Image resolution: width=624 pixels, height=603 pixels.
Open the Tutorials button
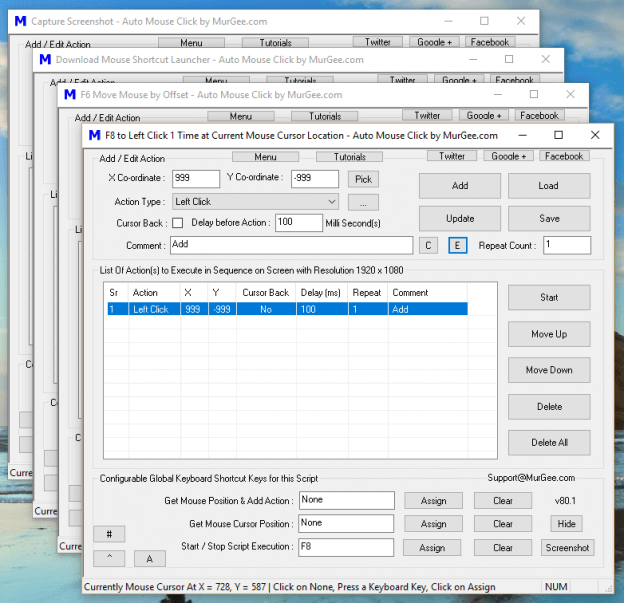(x=349, y=157)
